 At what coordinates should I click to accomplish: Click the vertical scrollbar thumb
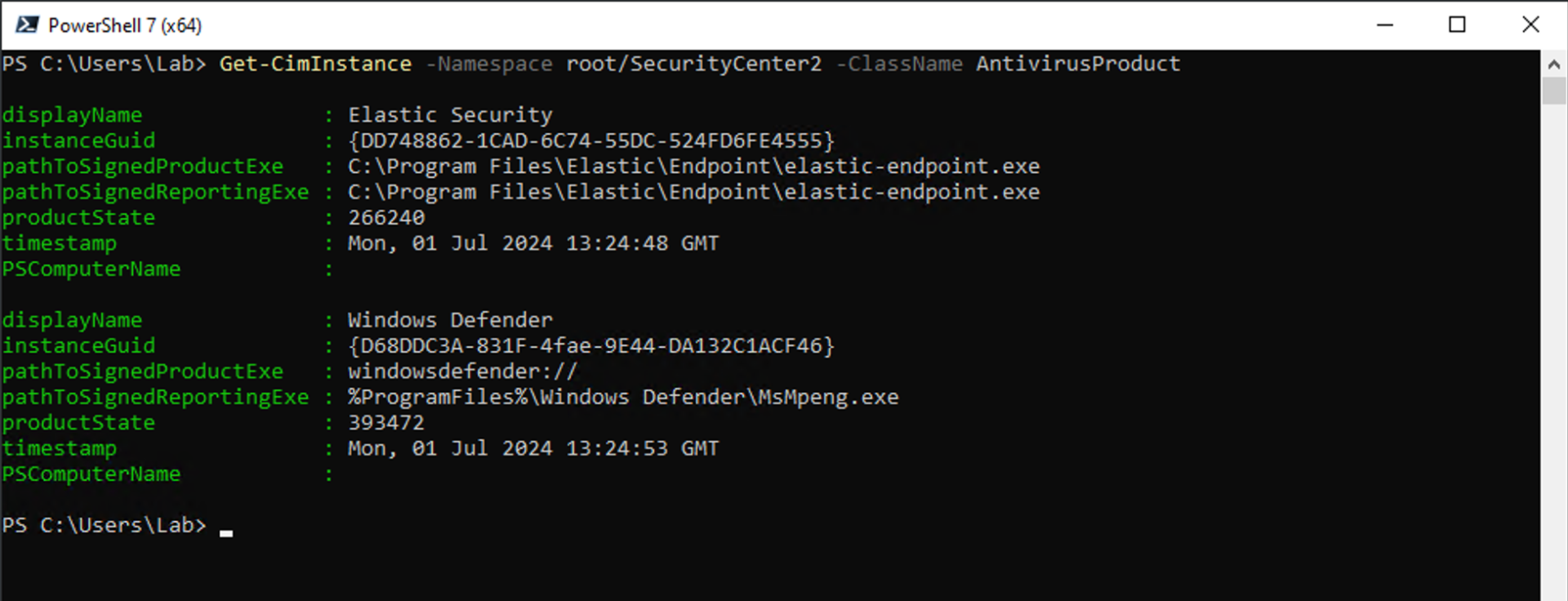pyautogui.click(x=1553, y=90)
